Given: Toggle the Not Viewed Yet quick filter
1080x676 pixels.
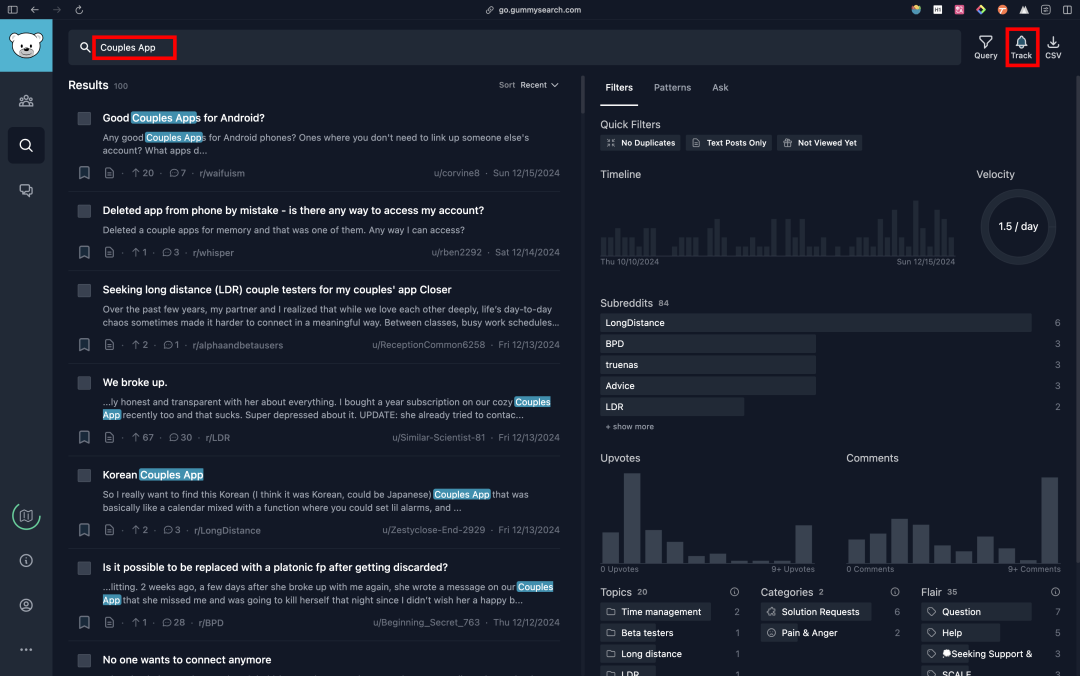Looking at the screenshot, I should 820,143.
